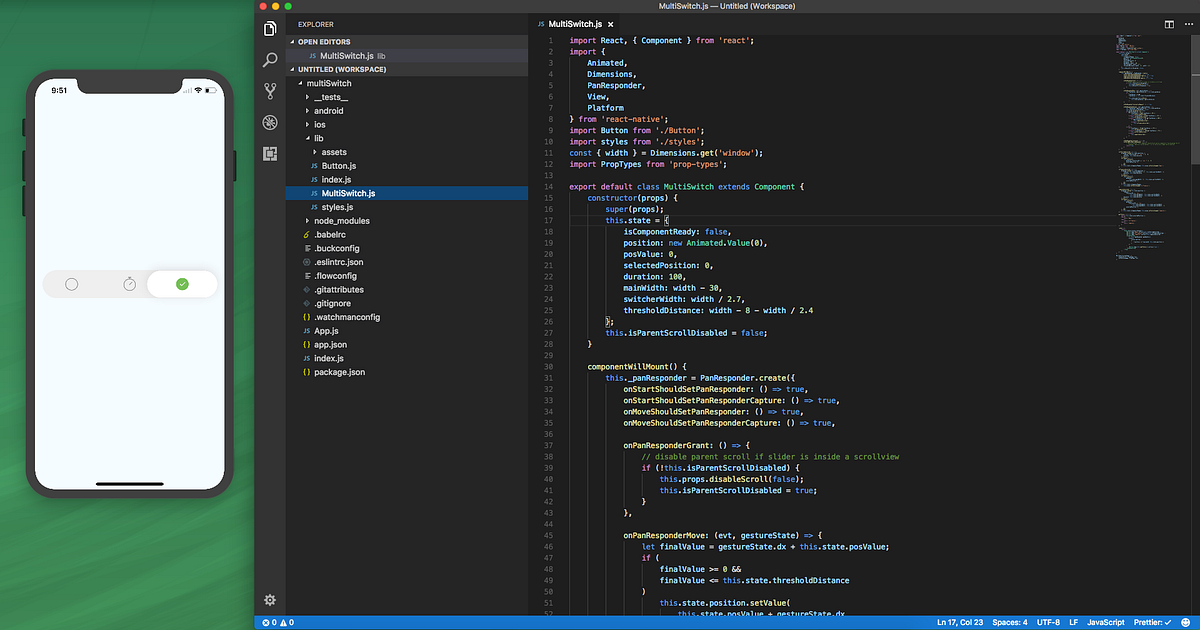
Task: Toggle the timer option in the multi-switch
Action: [130, 284]
